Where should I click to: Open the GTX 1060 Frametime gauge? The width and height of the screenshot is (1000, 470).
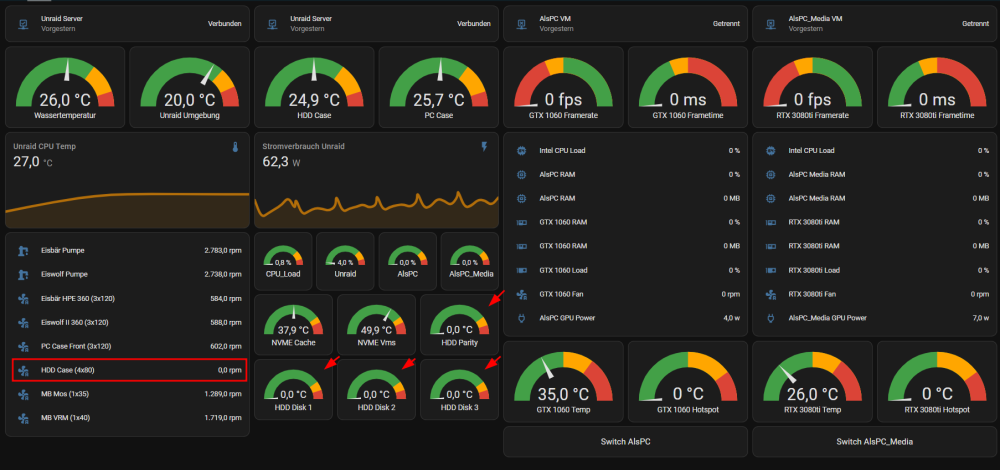coord(688,87)
